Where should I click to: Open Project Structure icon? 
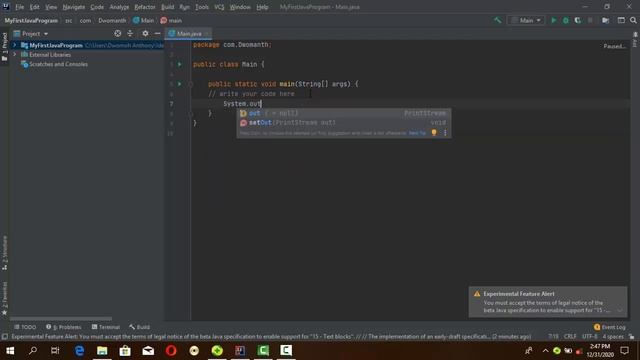pos(606,20)
